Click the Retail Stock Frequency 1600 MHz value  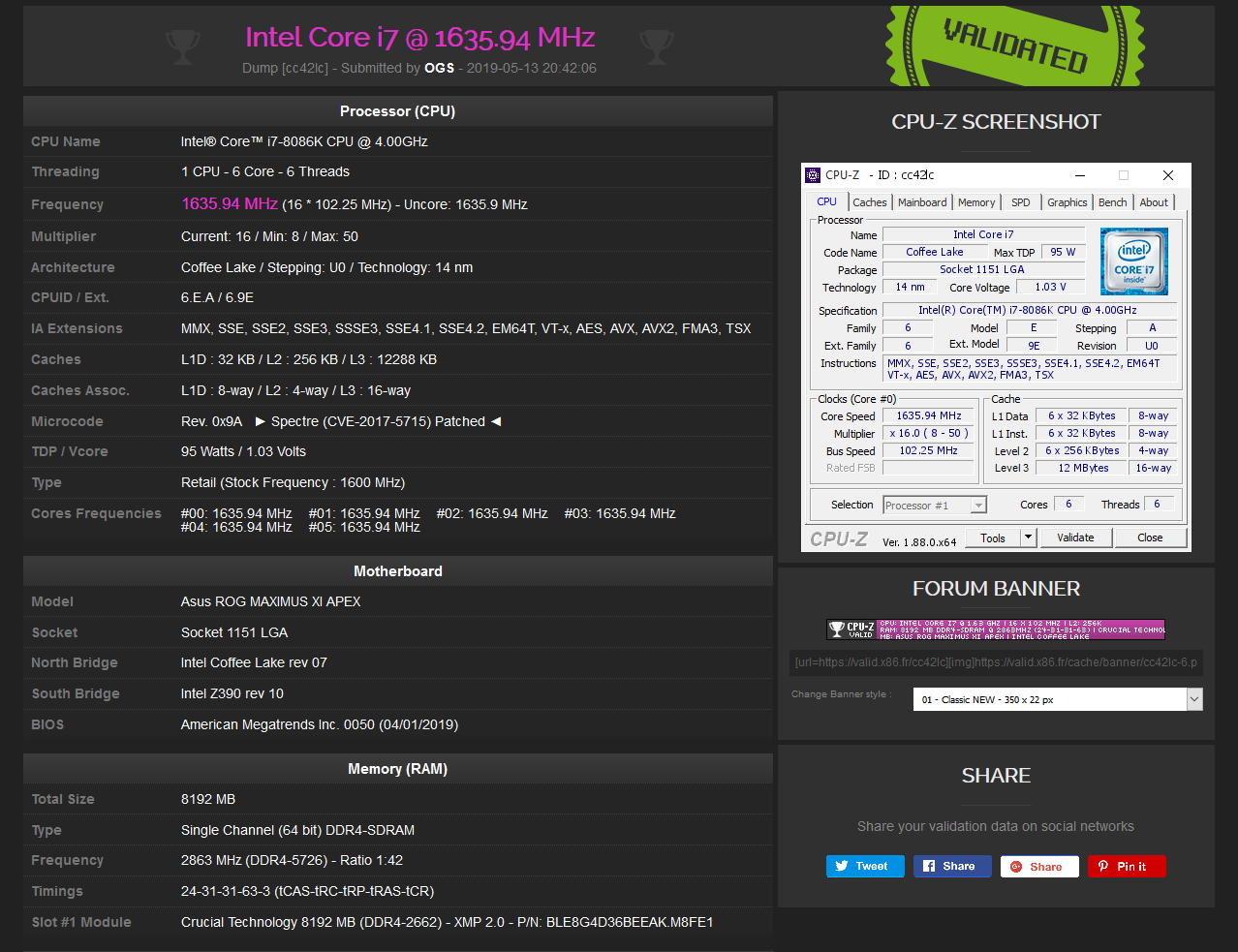click(293, 482)
